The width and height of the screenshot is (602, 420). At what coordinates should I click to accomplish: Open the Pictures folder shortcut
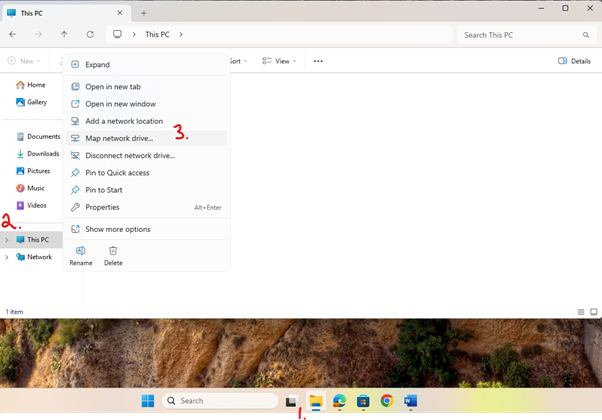[x=33, y=171]
